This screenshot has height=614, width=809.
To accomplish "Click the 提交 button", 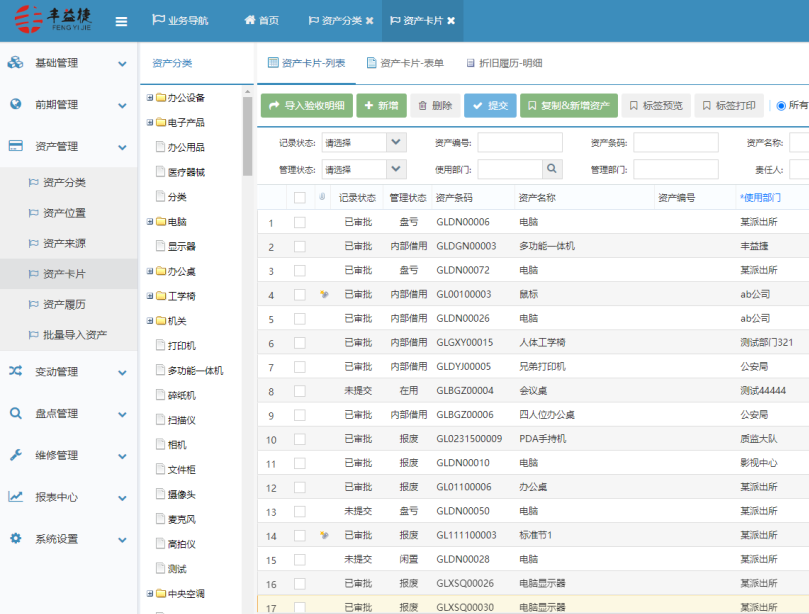I will point(490,105).
